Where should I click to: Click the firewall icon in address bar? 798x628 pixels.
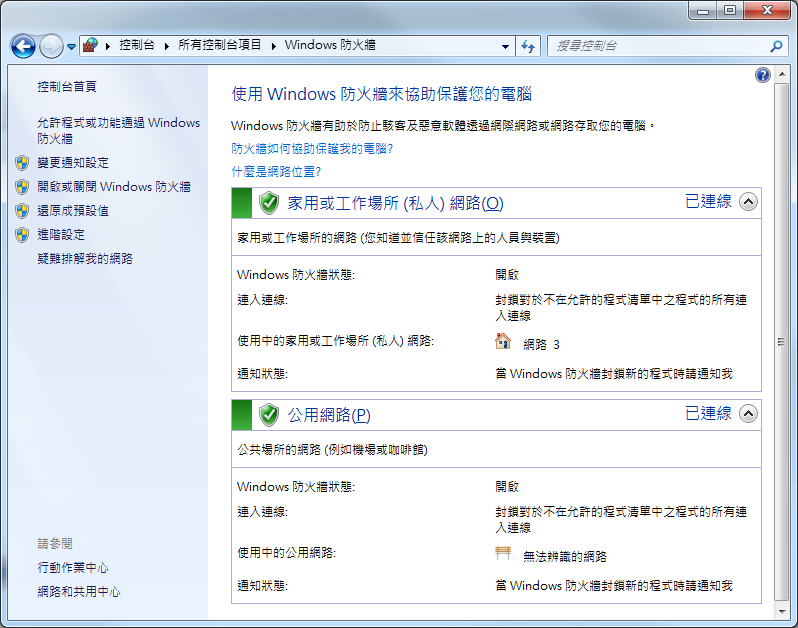point(91,46)
